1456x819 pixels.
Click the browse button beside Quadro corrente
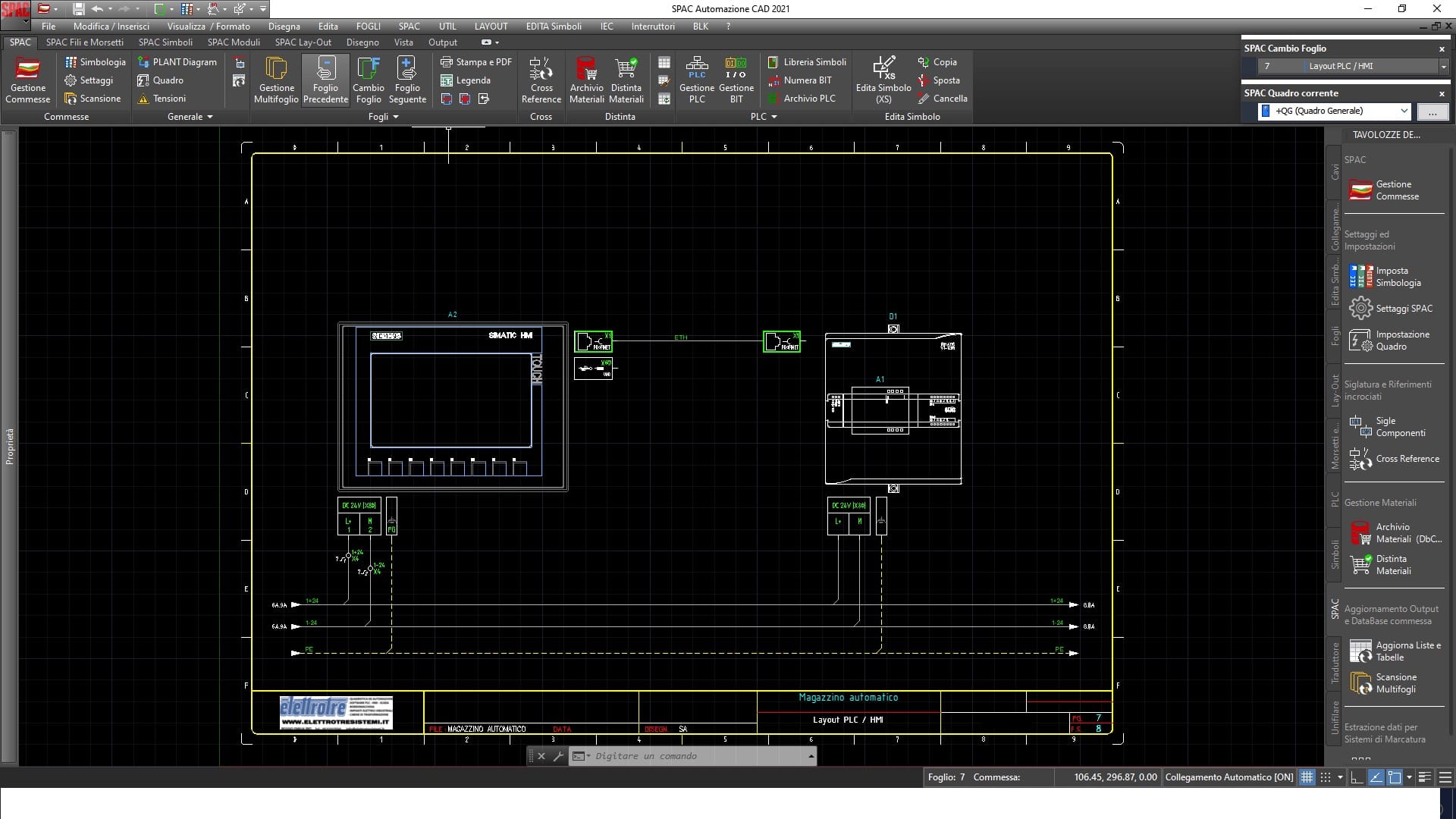coord(1432,111)
